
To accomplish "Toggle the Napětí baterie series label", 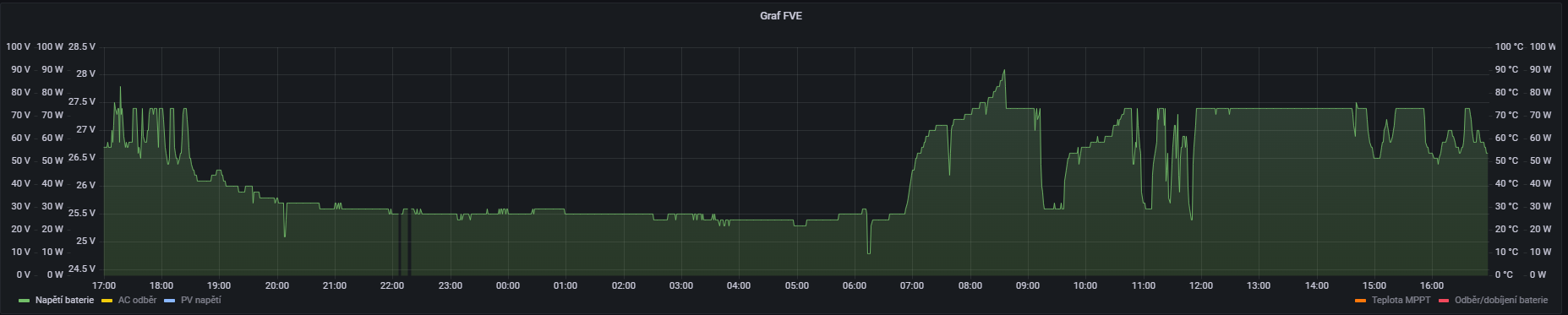I will coord(64,300).
